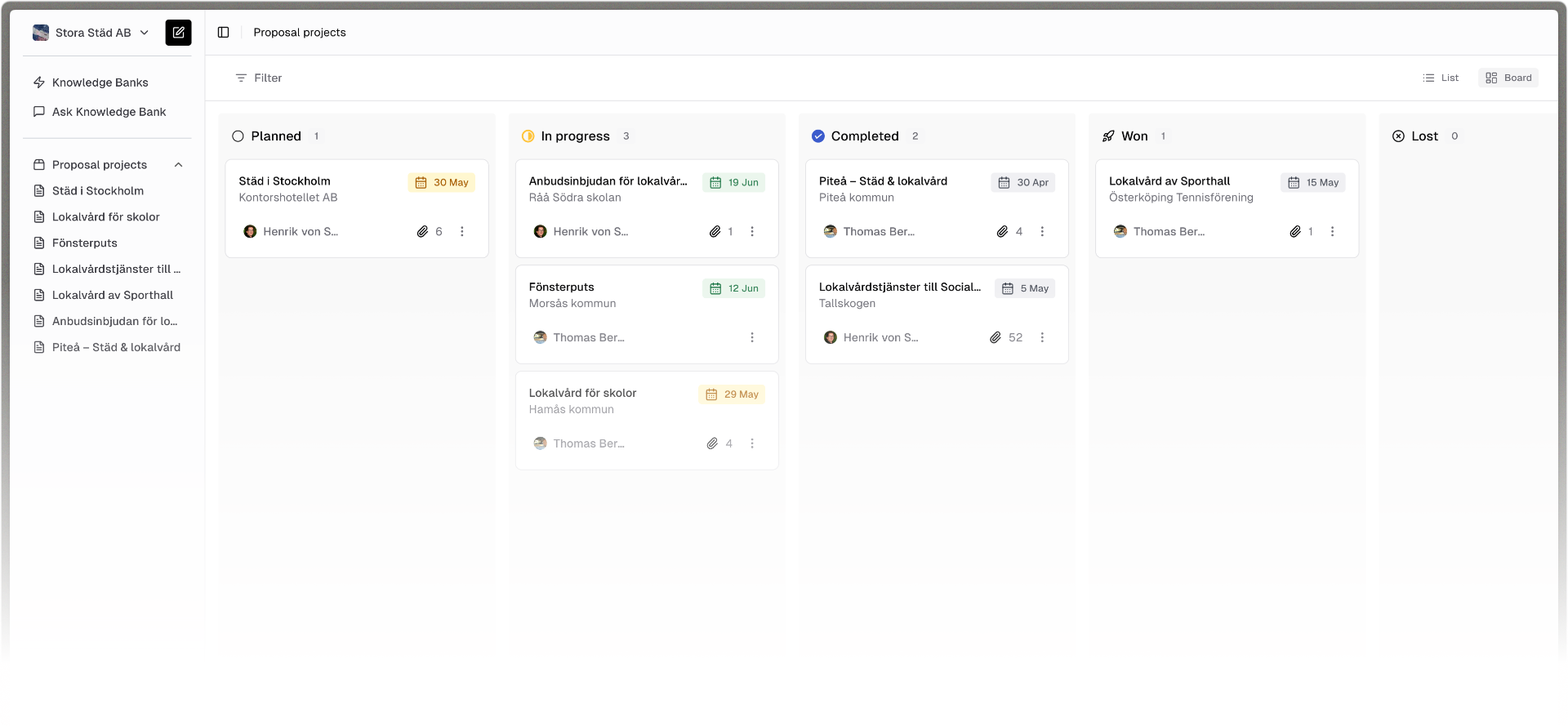The height and width of the screenshot is (726, 1568).
Task: Open the Filter options
Action: tap(259, 78)
